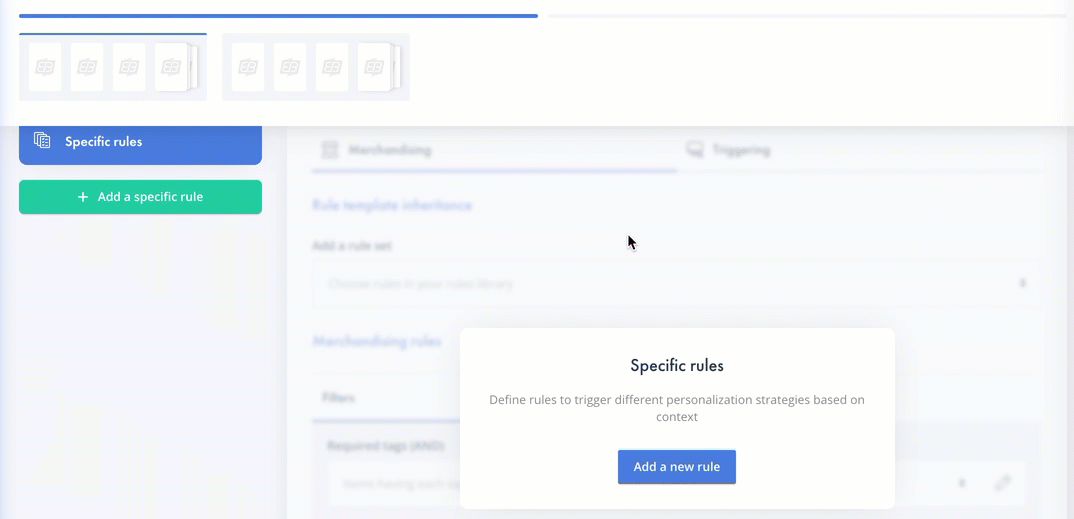Click the Specific rules sidebar icon

pyautogui.click(x=42, y=141)
